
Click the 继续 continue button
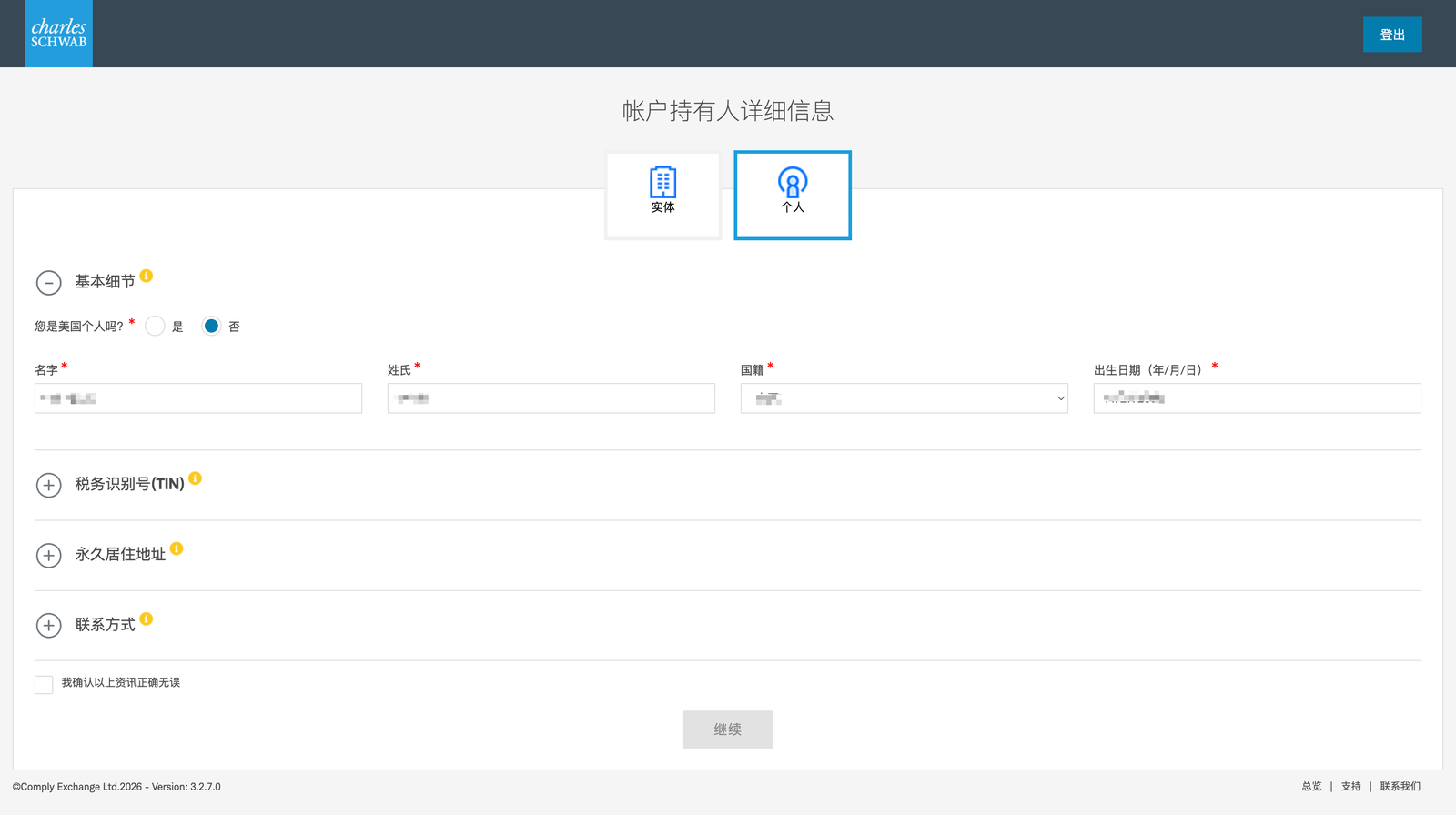tap(728, 729)
